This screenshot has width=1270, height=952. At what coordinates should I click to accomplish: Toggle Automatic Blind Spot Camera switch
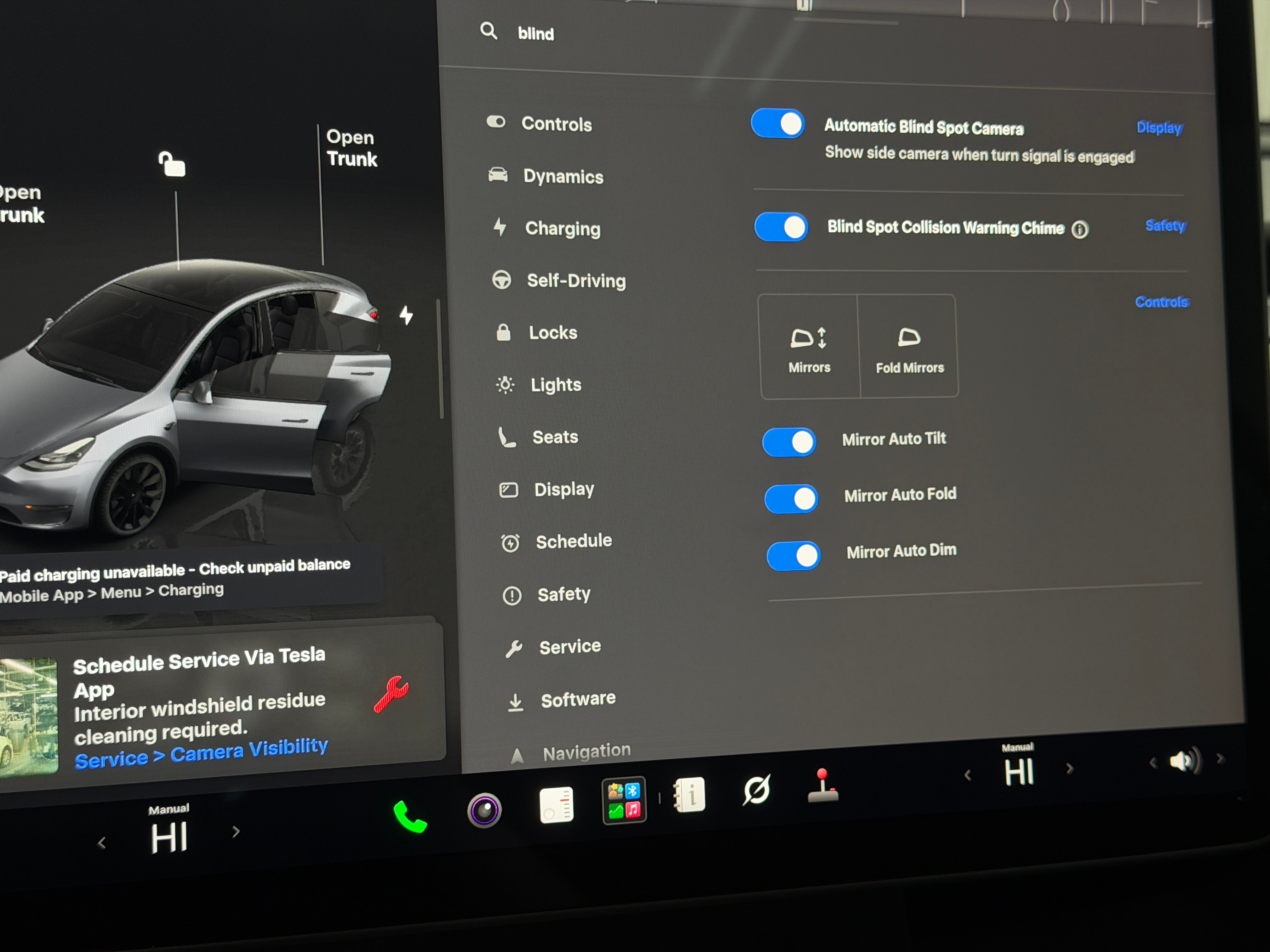tap(777, 123)
